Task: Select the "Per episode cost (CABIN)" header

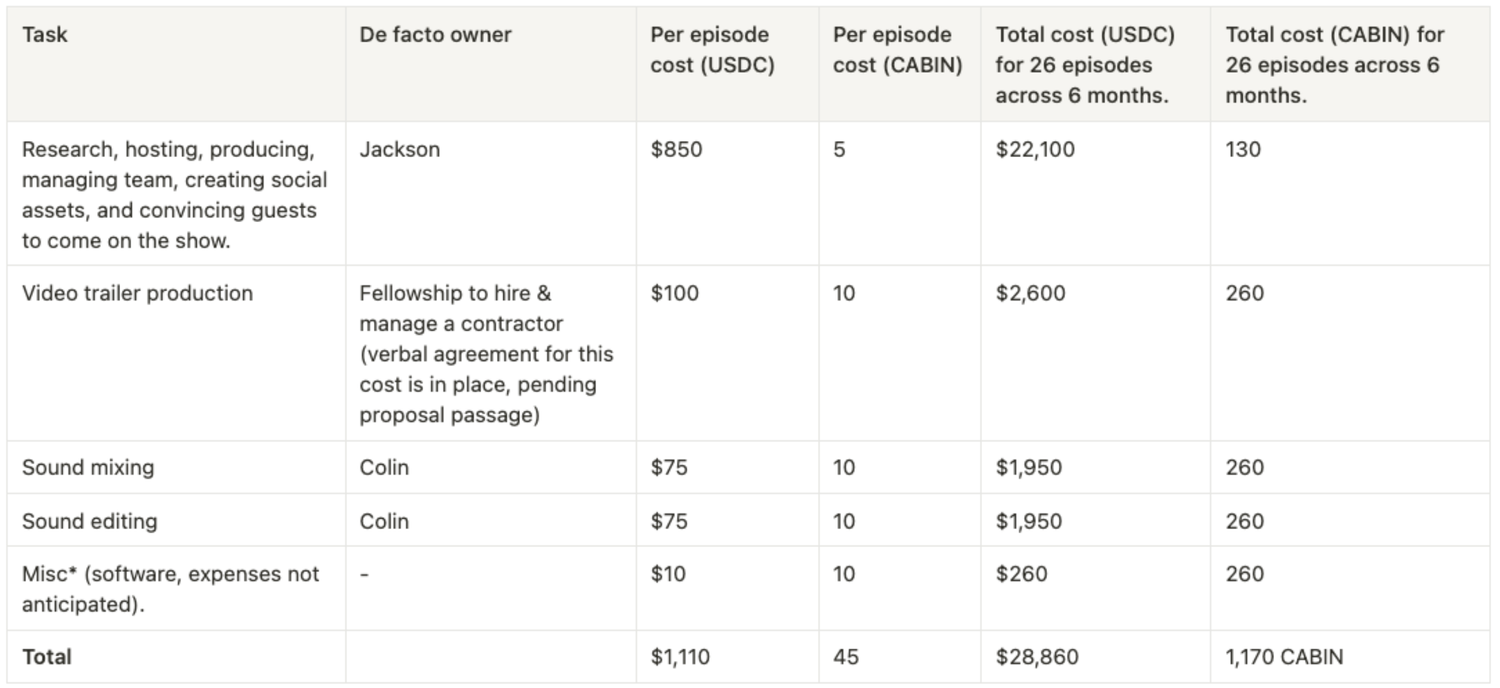Action: 897,50
